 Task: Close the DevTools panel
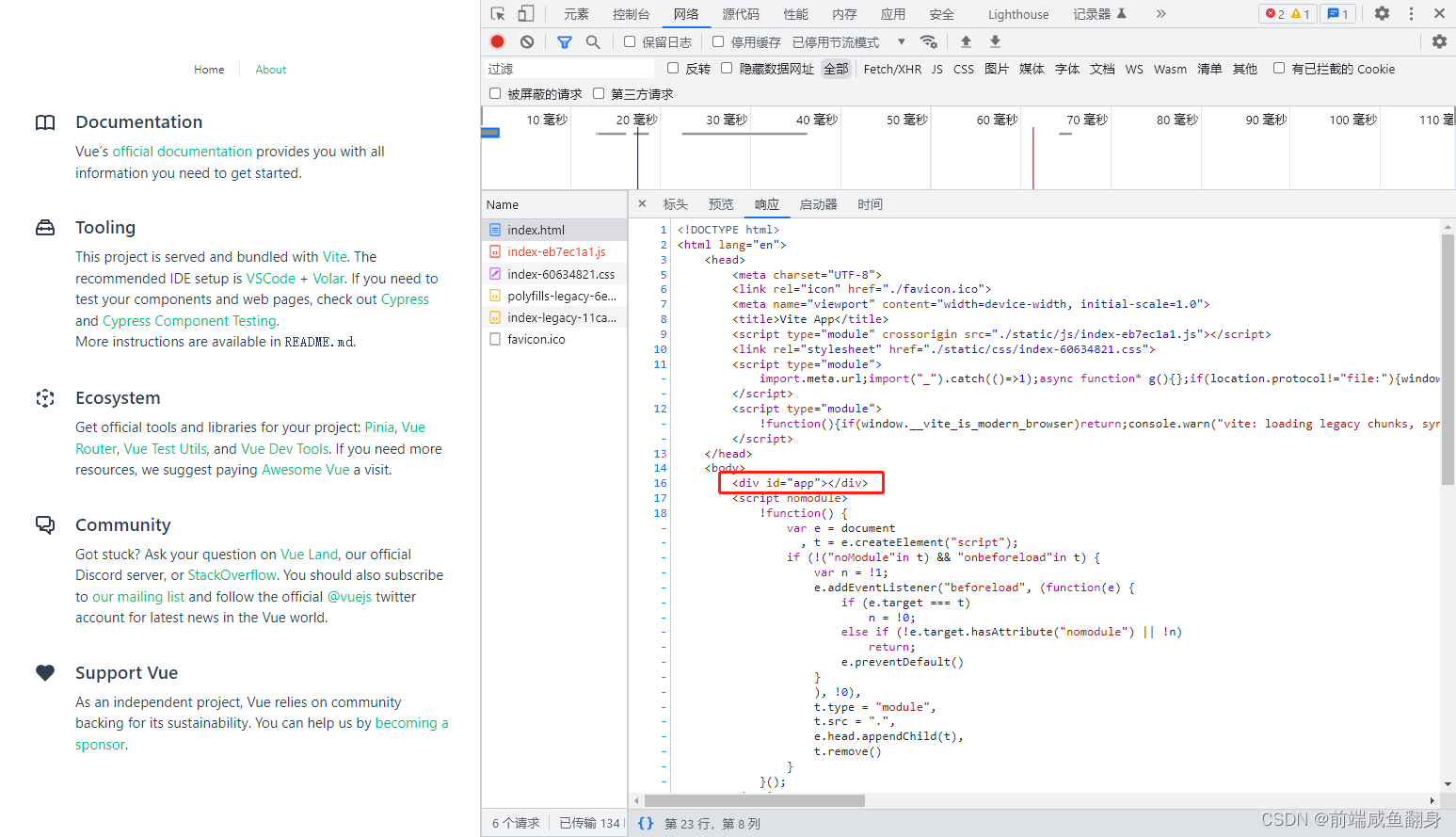pos(1439,13)
